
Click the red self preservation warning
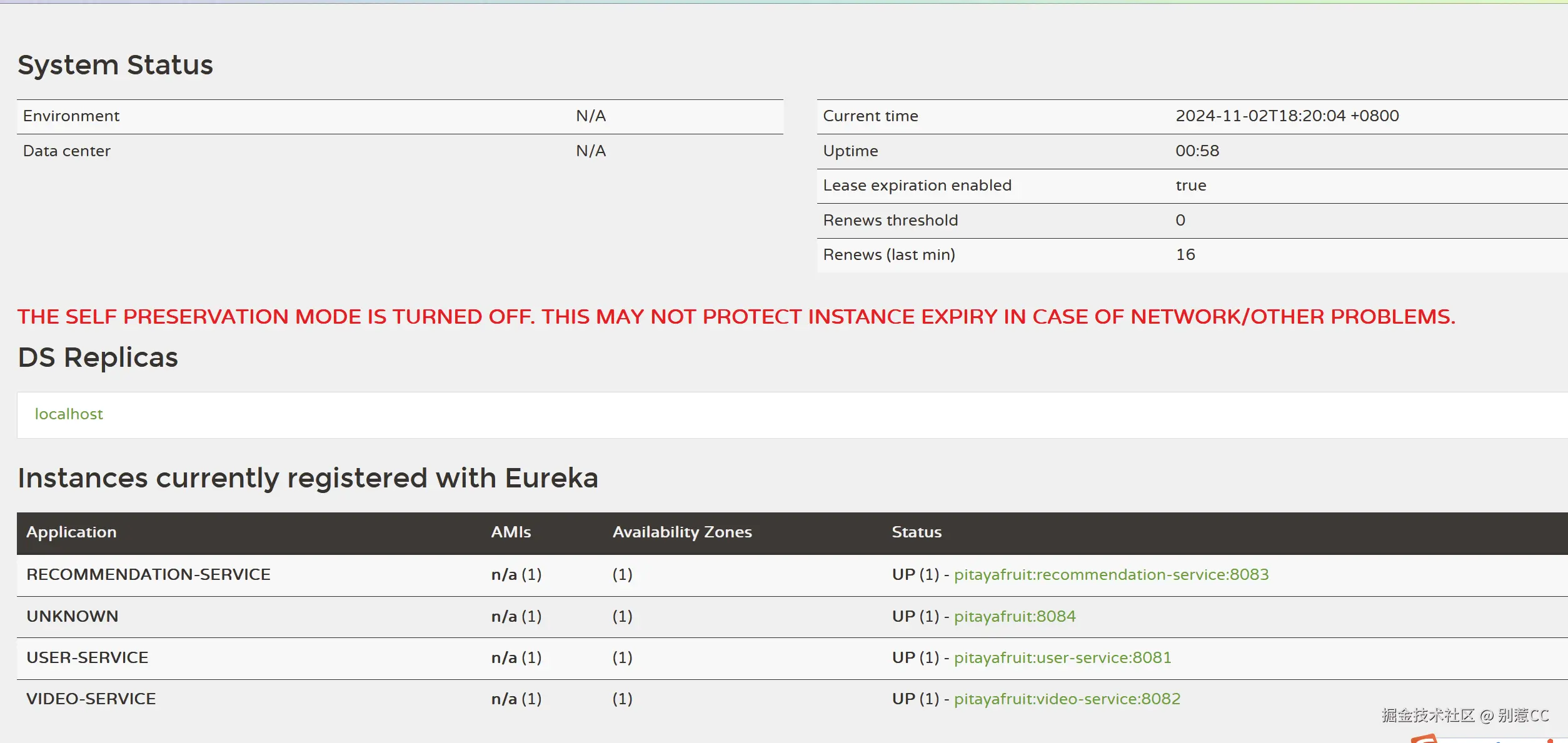736,317
